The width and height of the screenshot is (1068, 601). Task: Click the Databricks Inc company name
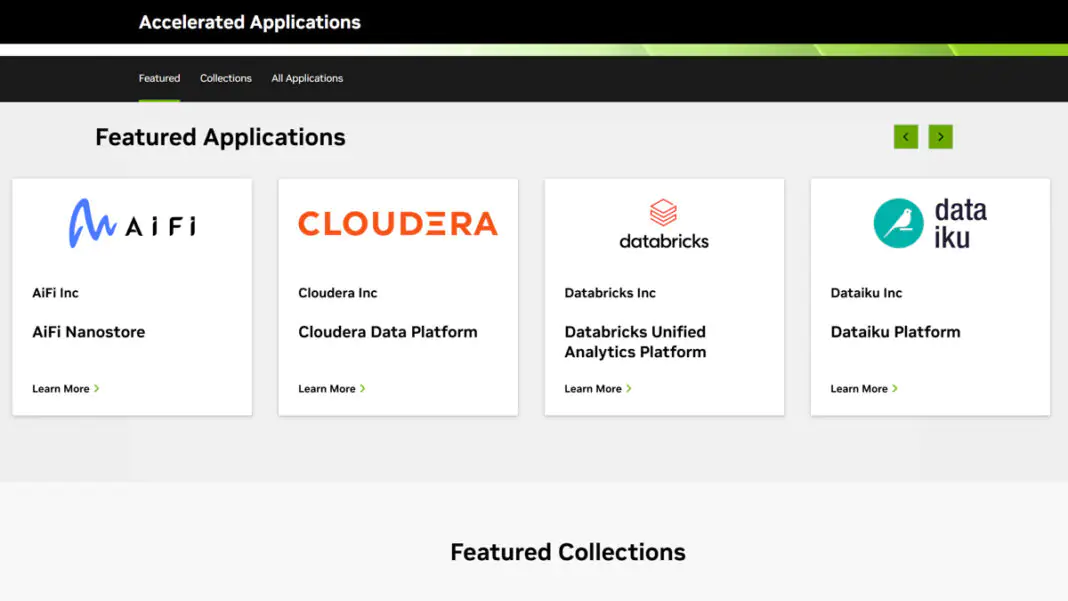pos(610,293)
